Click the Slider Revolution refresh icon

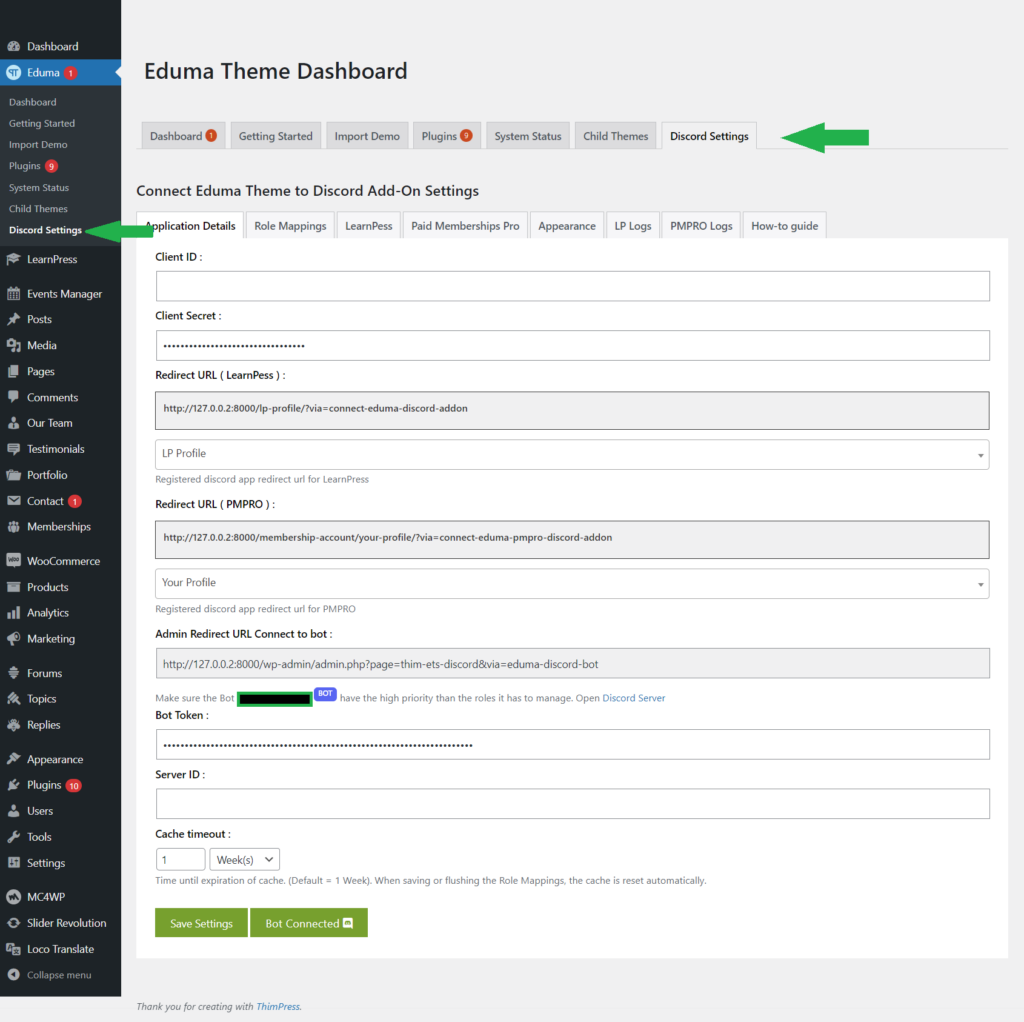coord(14,923)
